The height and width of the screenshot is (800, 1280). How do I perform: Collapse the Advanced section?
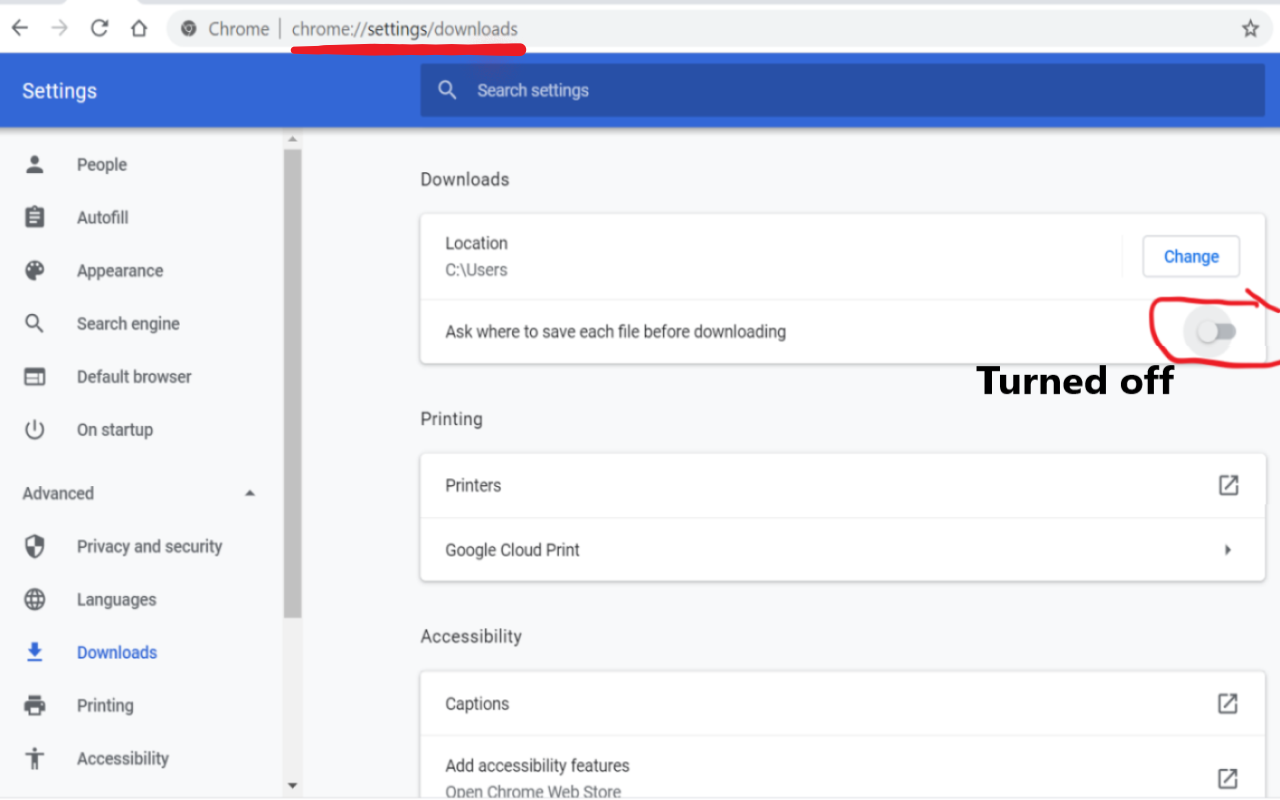[250, 492]
